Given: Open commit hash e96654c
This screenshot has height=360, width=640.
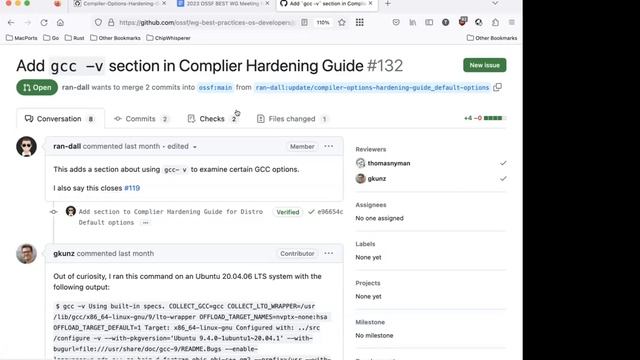Looking at the screenshot, I should [x=330, y=212].
